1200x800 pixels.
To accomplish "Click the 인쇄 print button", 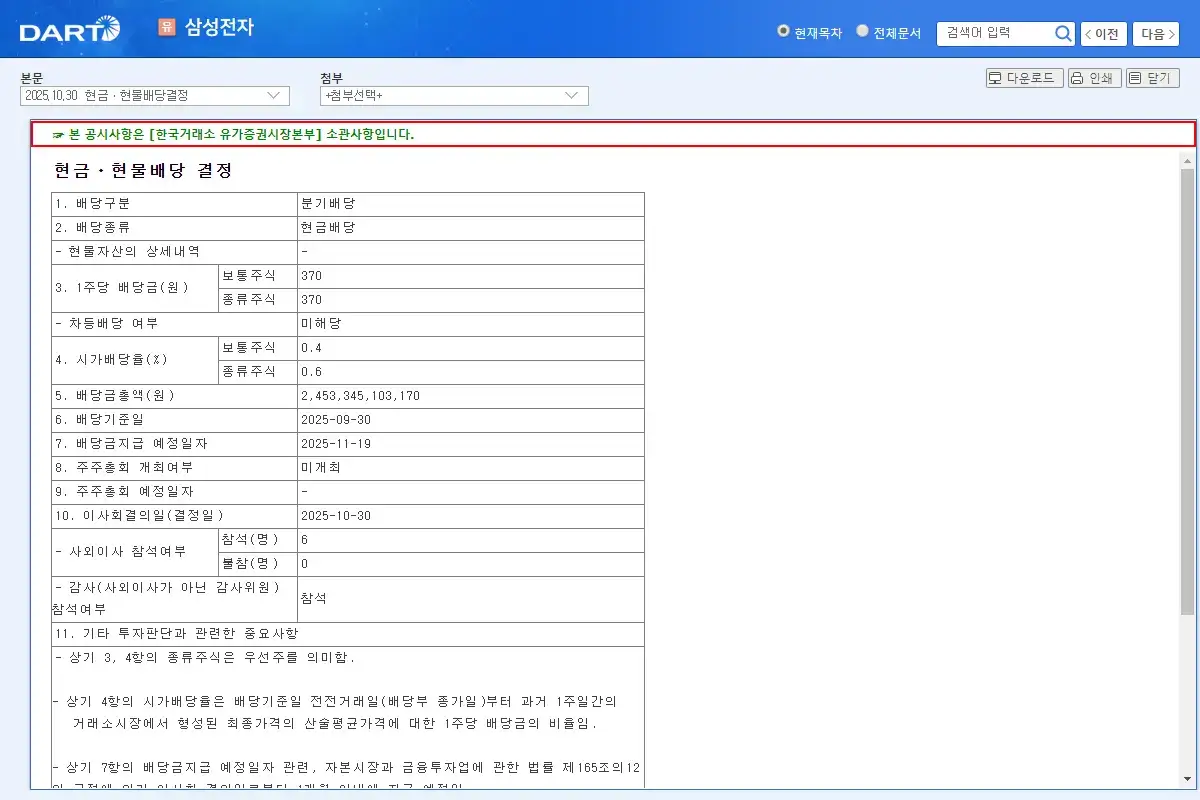I will [1094, 78].
